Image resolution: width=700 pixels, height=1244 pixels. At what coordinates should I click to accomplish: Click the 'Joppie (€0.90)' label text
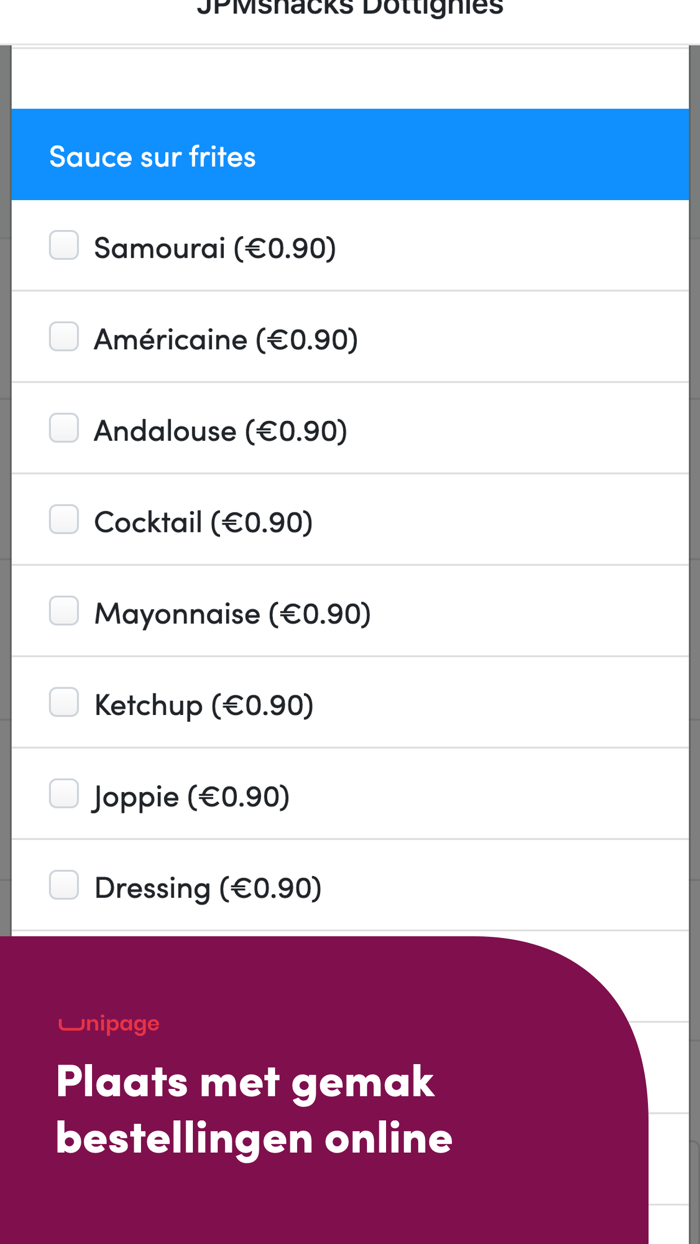point(192,797)
